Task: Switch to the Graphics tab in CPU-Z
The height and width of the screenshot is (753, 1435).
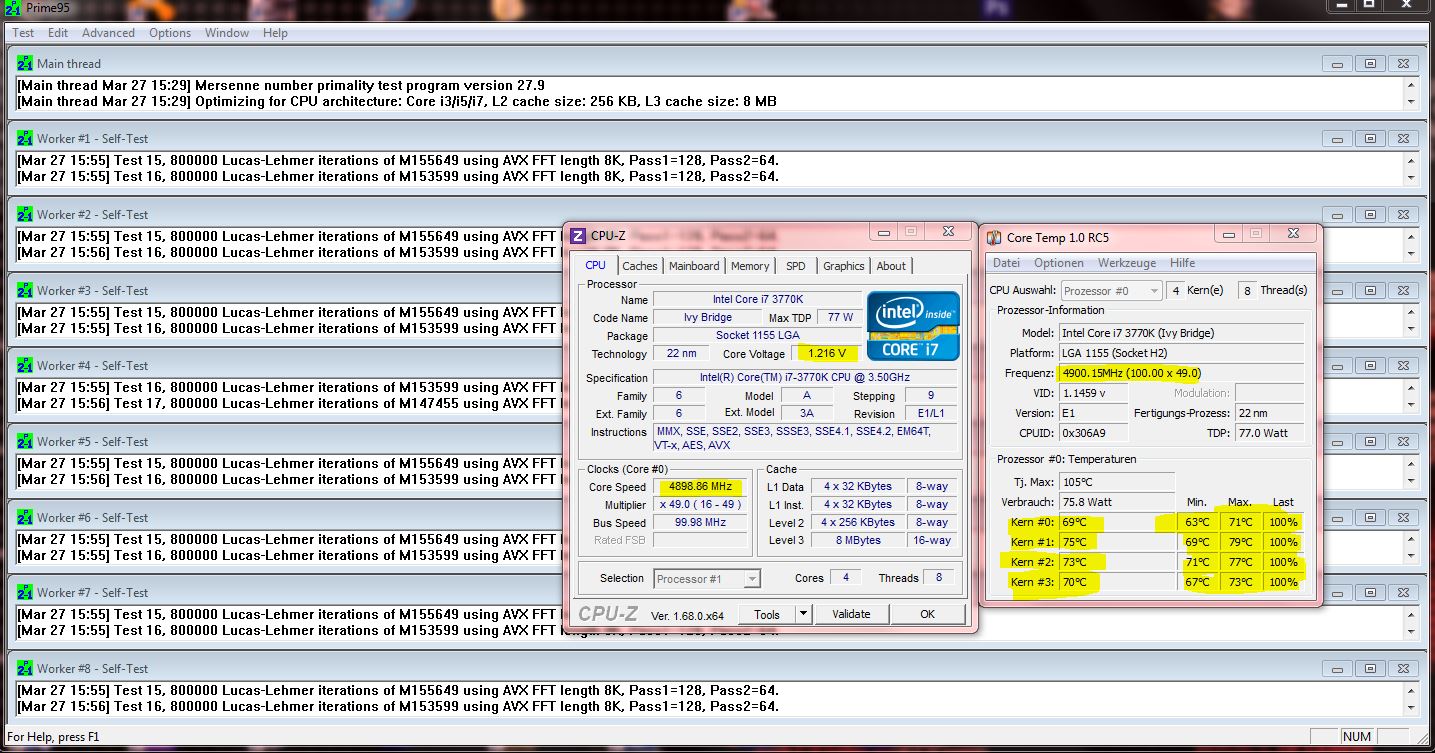Action: pyautogui.click(x=844, y=266)
